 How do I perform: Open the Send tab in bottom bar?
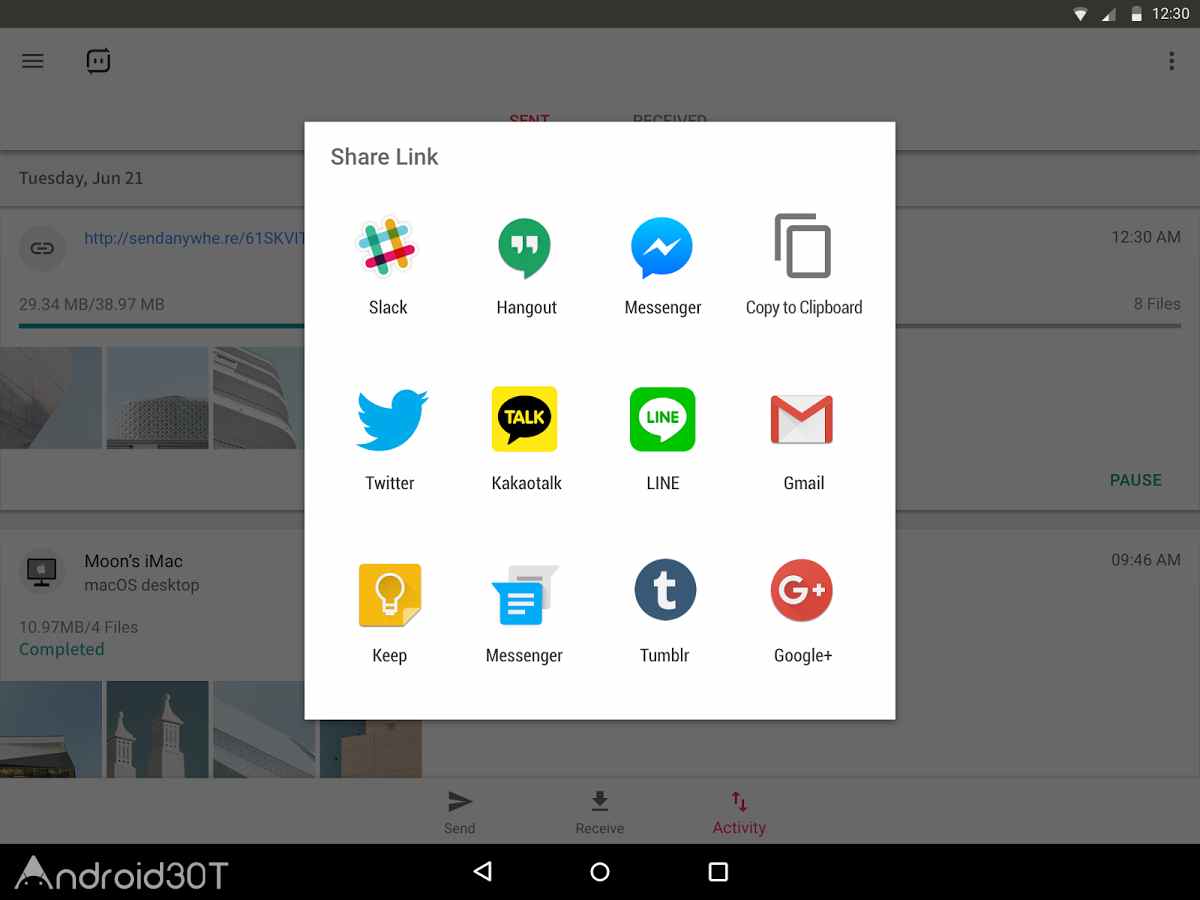click(x=460, y=812)
